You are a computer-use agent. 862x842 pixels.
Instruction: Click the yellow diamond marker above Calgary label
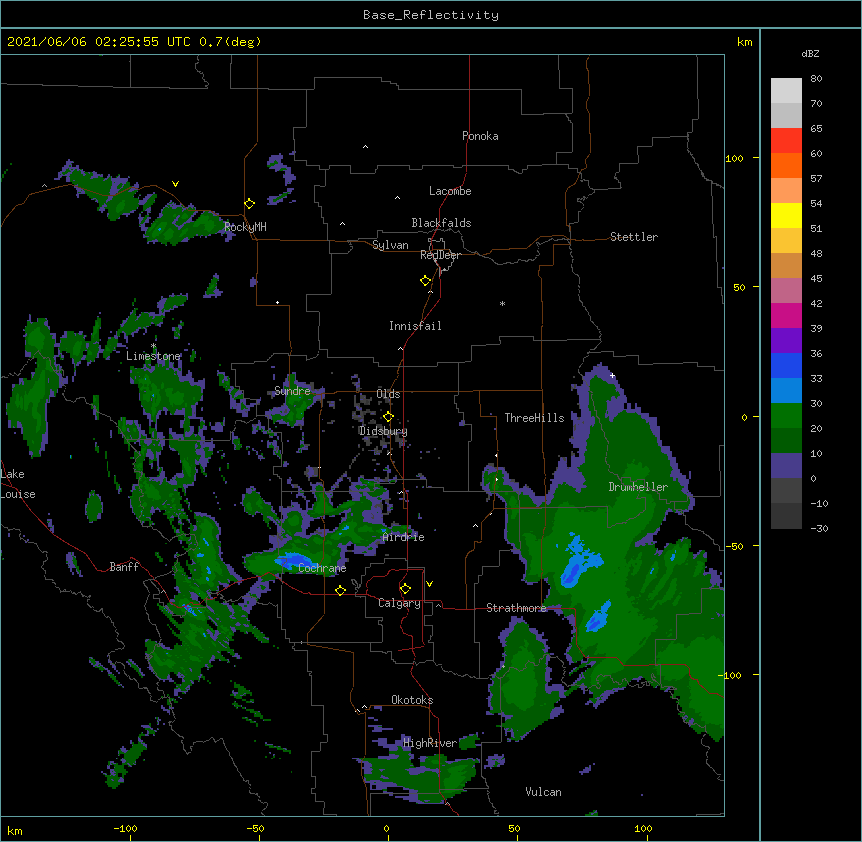[405, 589]
